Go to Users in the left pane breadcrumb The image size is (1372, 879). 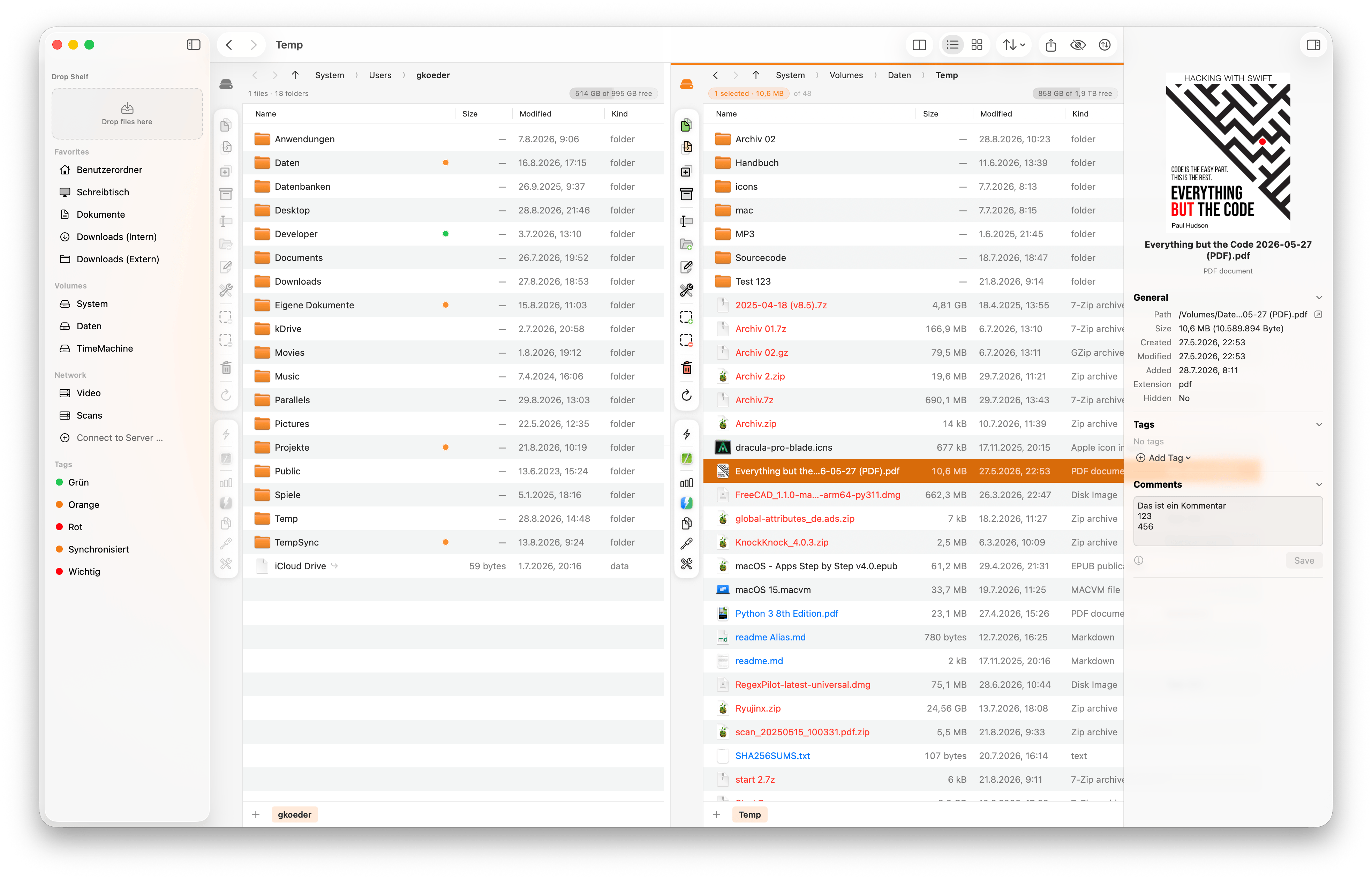379,75
